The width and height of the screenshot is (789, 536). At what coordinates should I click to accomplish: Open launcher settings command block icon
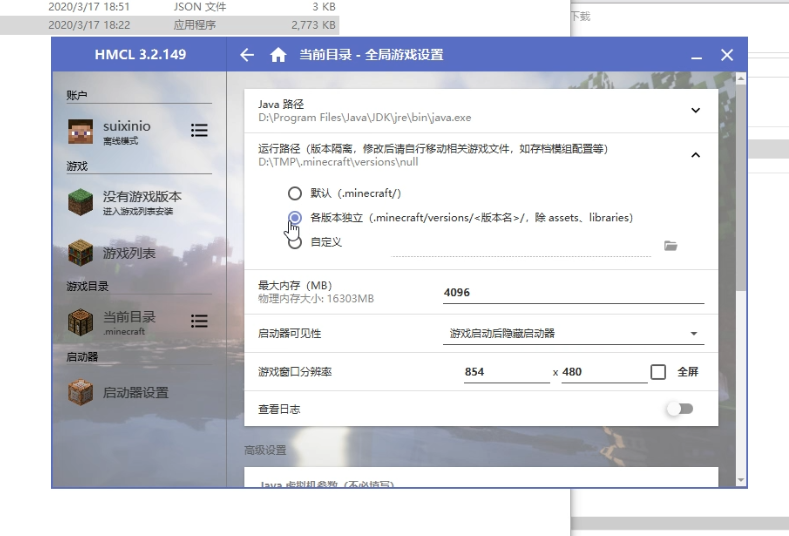pyautogui.click(x=81, y=392)
